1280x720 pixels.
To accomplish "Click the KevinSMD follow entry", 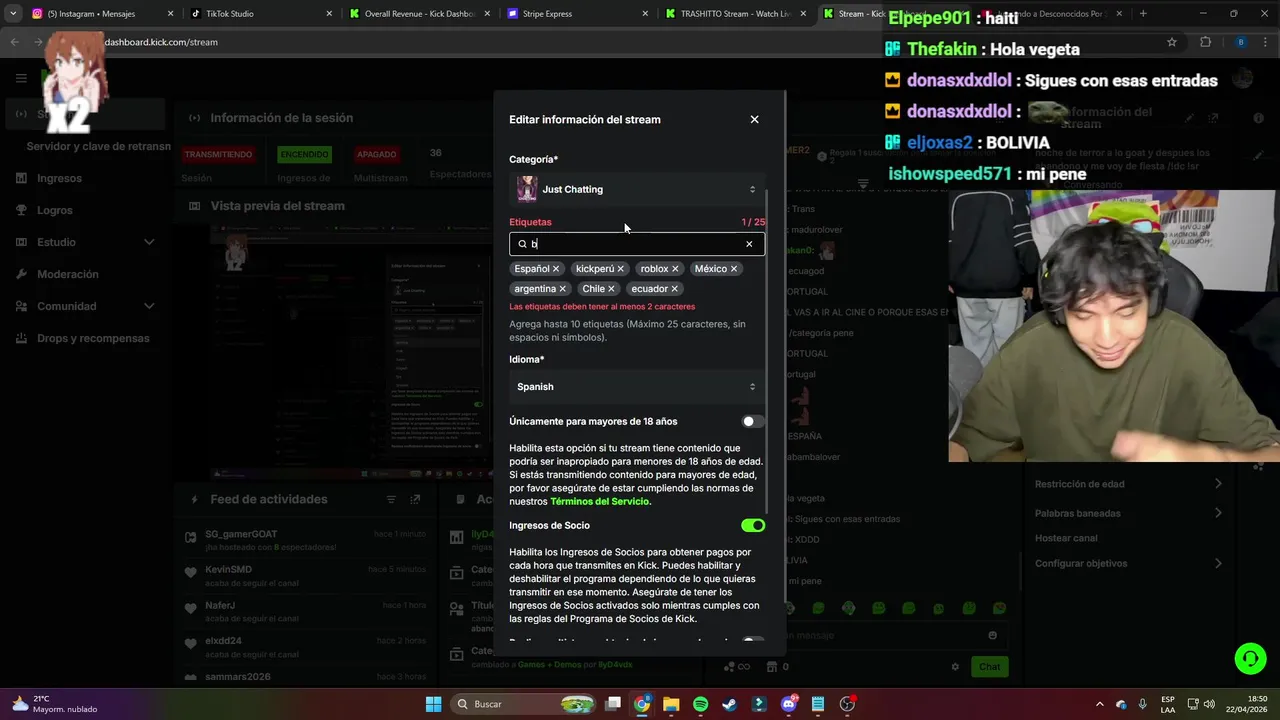I will pos(305,576).
